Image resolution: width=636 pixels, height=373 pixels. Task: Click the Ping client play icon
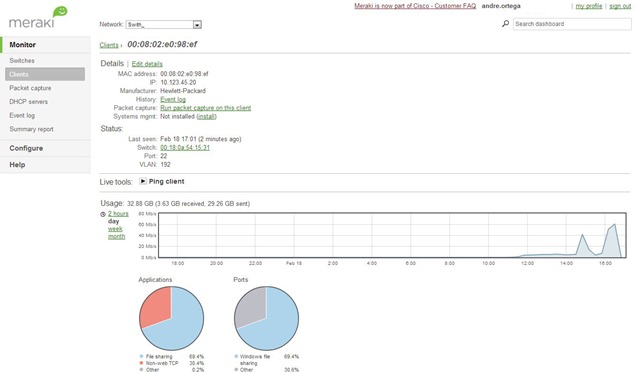coord(143,181)
